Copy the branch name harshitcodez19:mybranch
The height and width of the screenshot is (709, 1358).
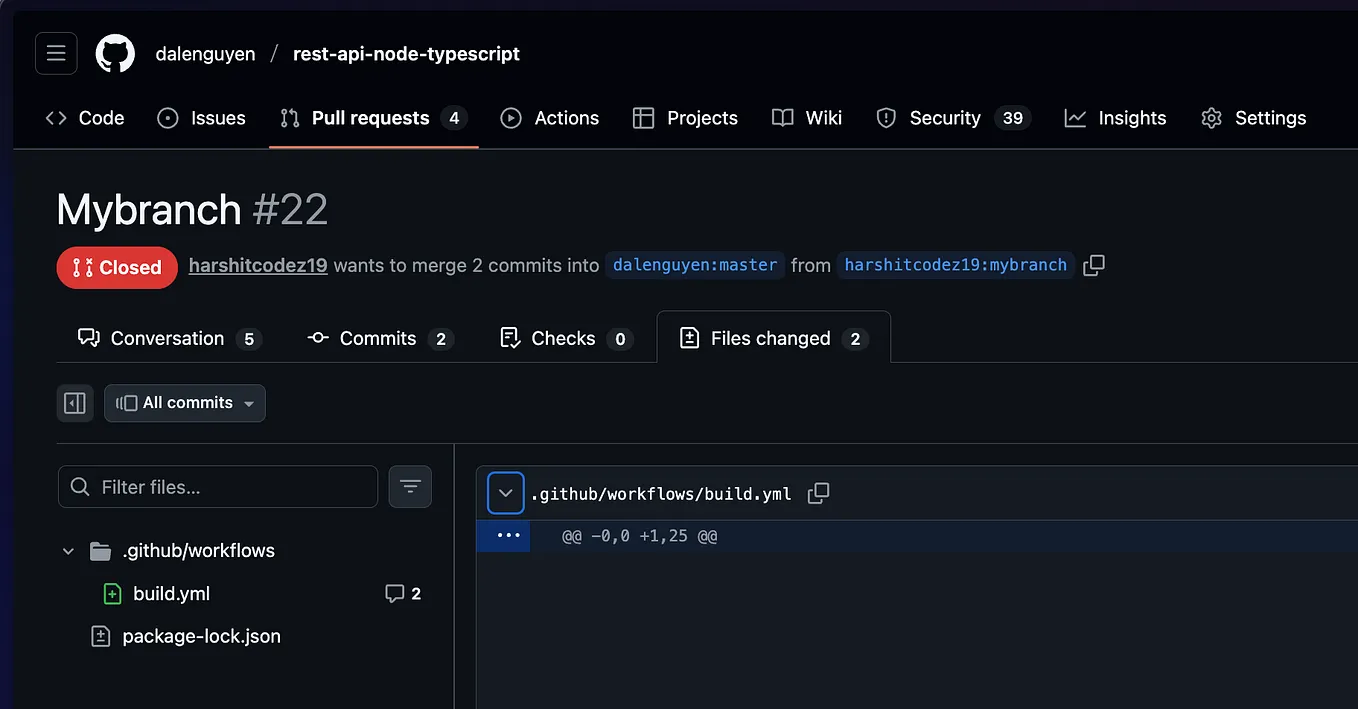(x=1093, y=265)
